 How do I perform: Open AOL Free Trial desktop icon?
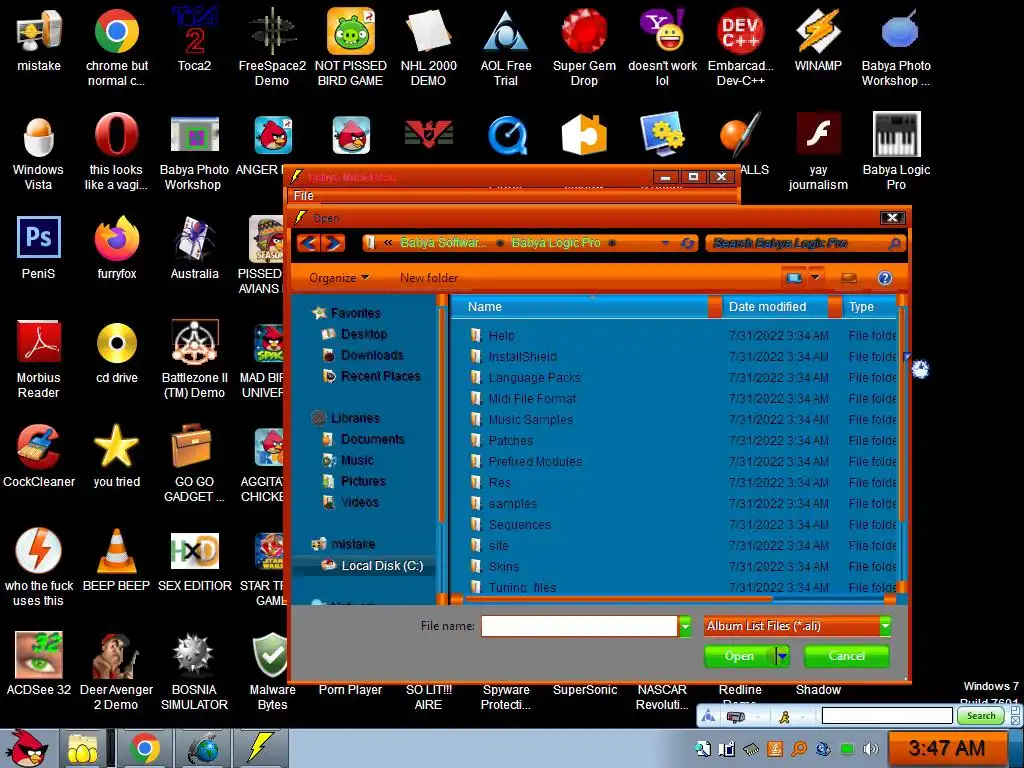click(505, 47)
